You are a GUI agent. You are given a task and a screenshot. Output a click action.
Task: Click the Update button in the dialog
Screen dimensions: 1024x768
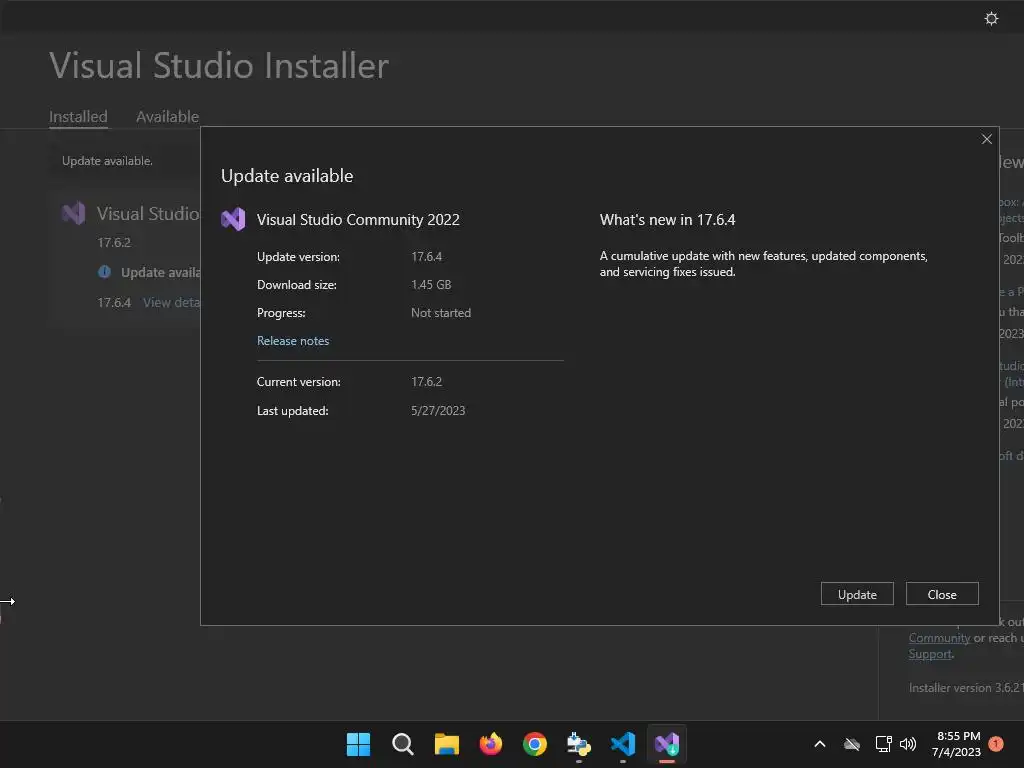coord(857,594)
